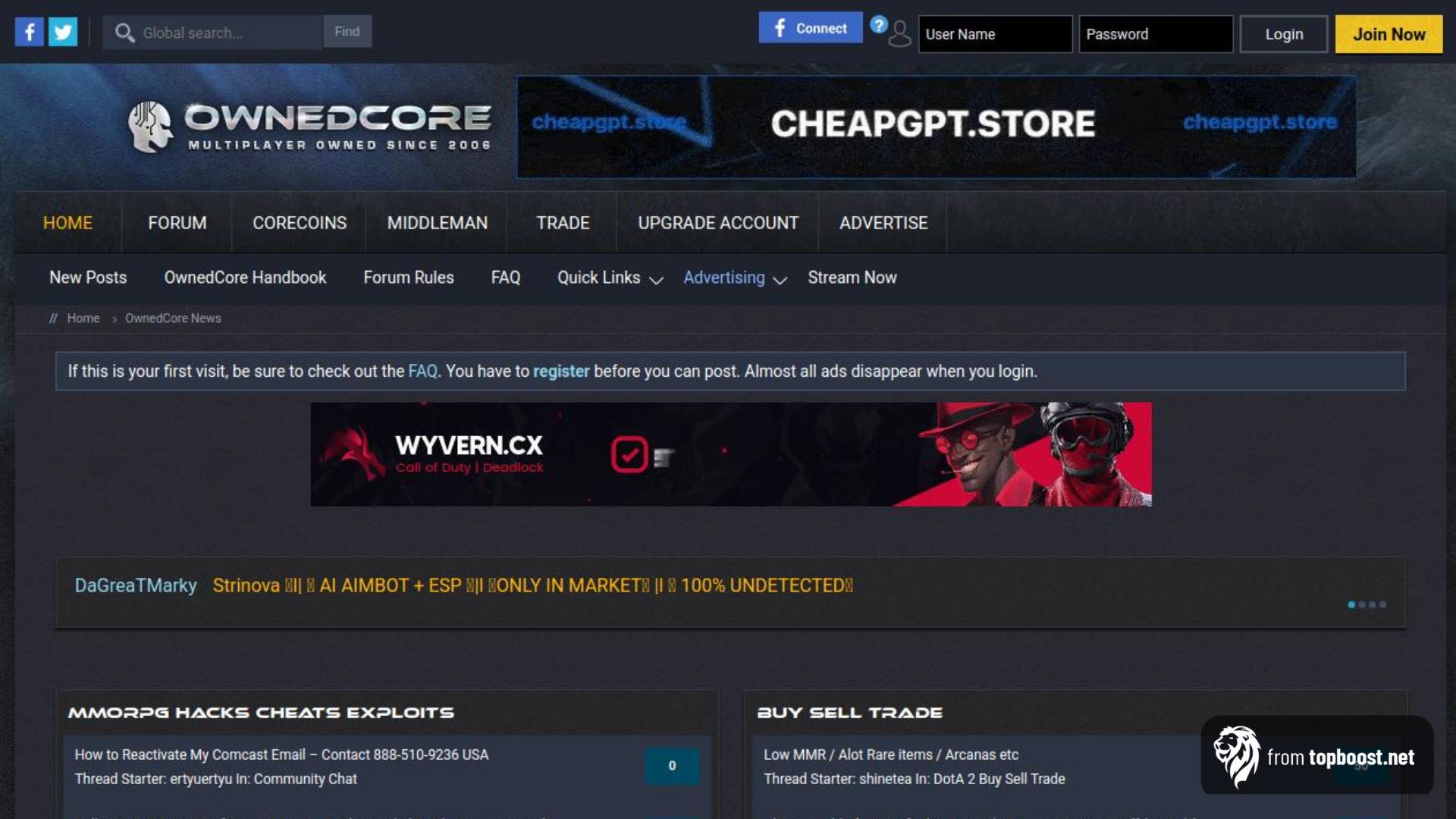
Task: Open shinetea thread starter profile
Action: (x=885, y=779)
